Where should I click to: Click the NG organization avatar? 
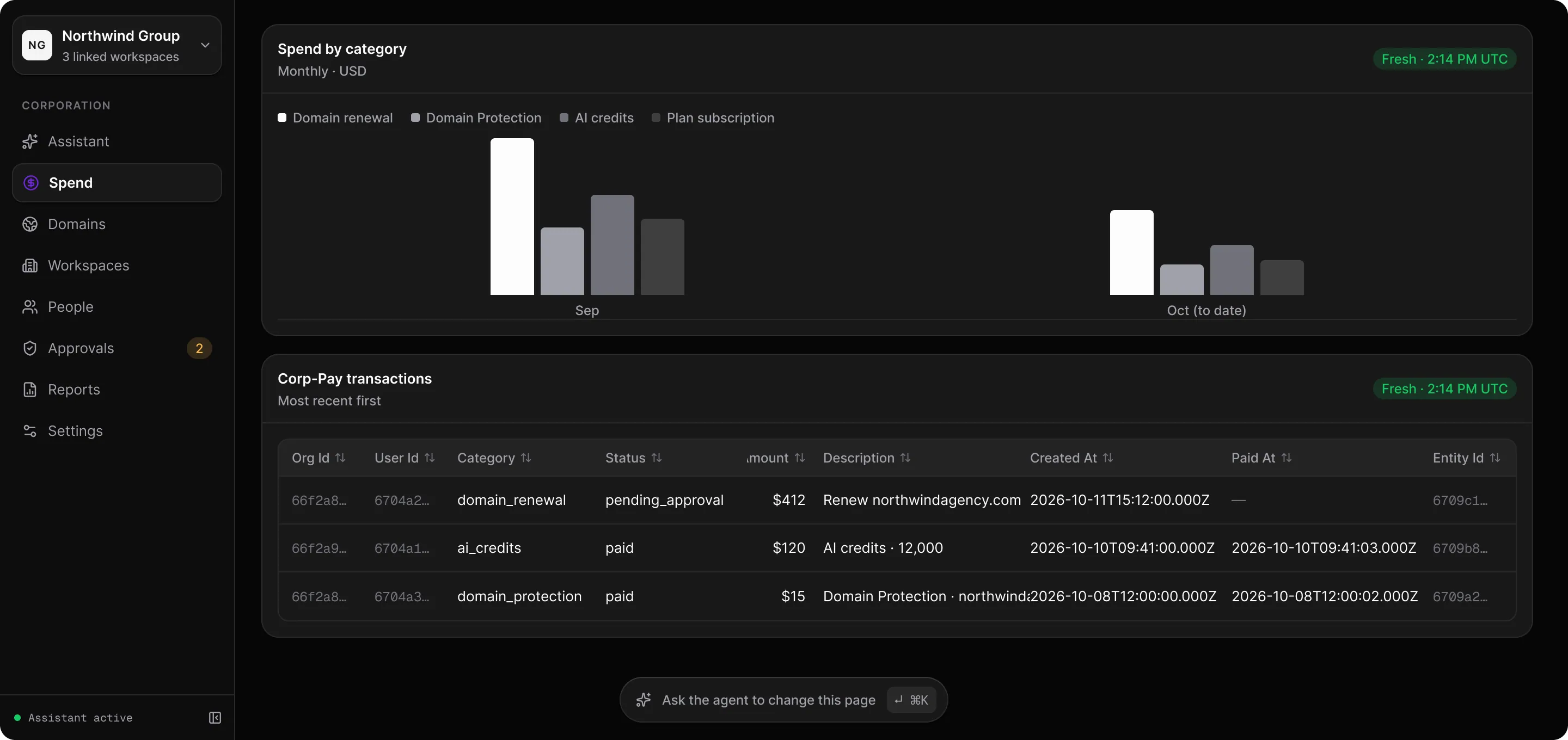tap(37, 45)
